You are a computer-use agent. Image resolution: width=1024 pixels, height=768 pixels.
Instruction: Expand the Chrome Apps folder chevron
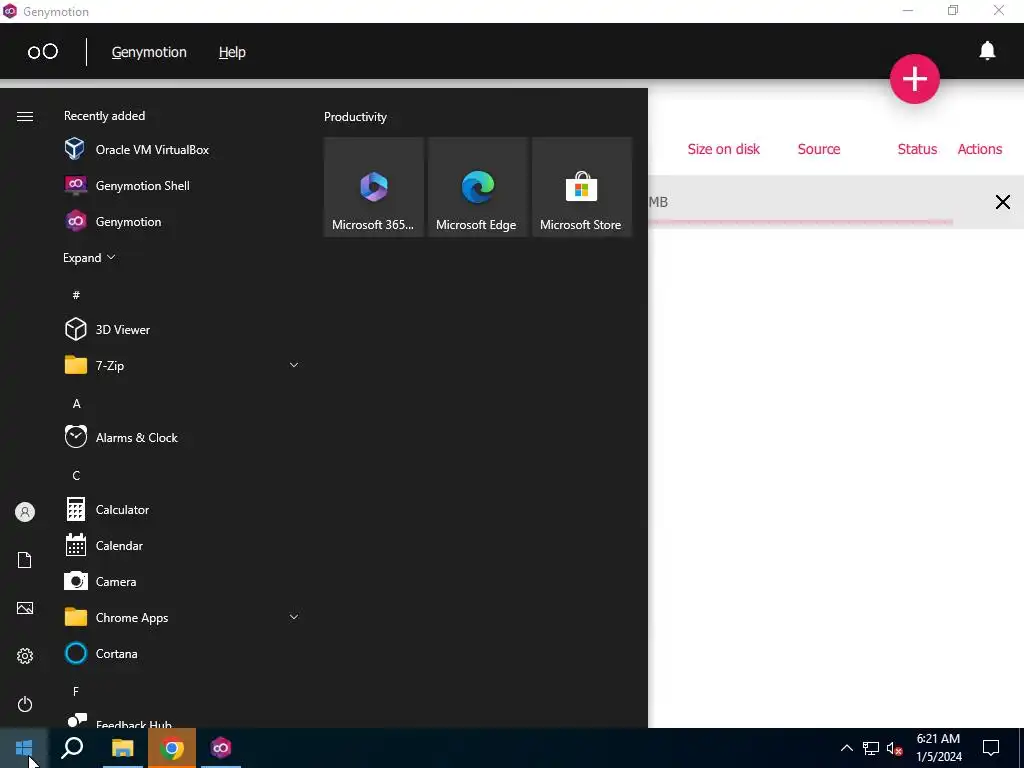point(294,617)
